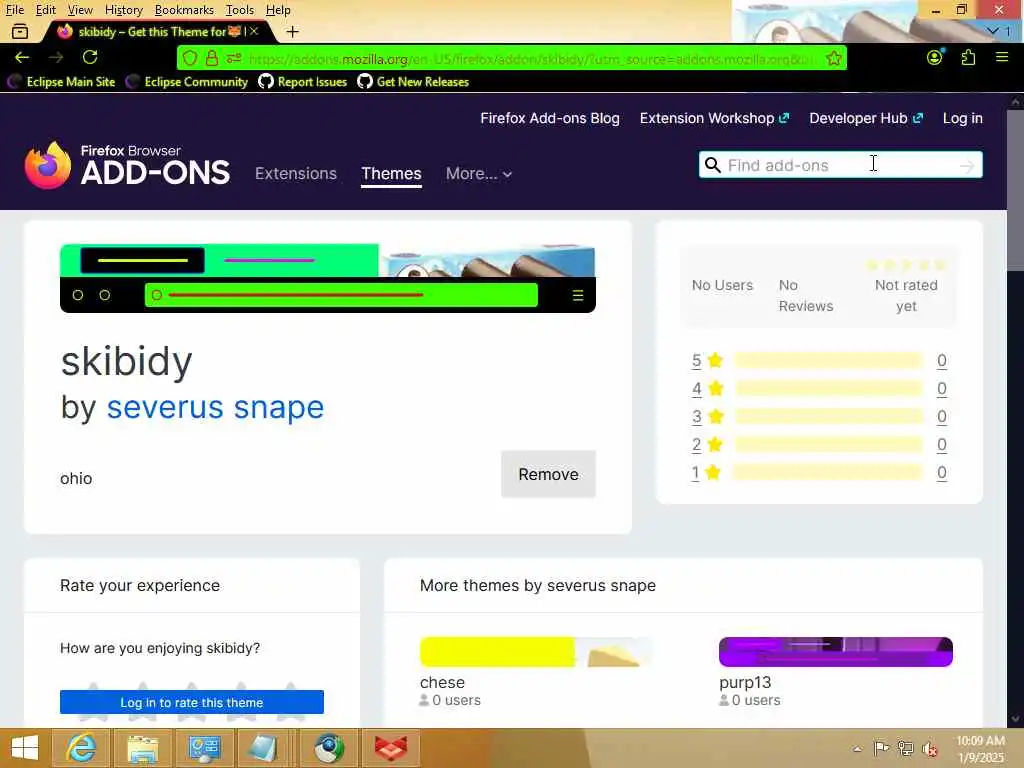Visit the Firefox Add-ons Blog
Viewport: 1024px width, 768px height.
tap(550, 118)
